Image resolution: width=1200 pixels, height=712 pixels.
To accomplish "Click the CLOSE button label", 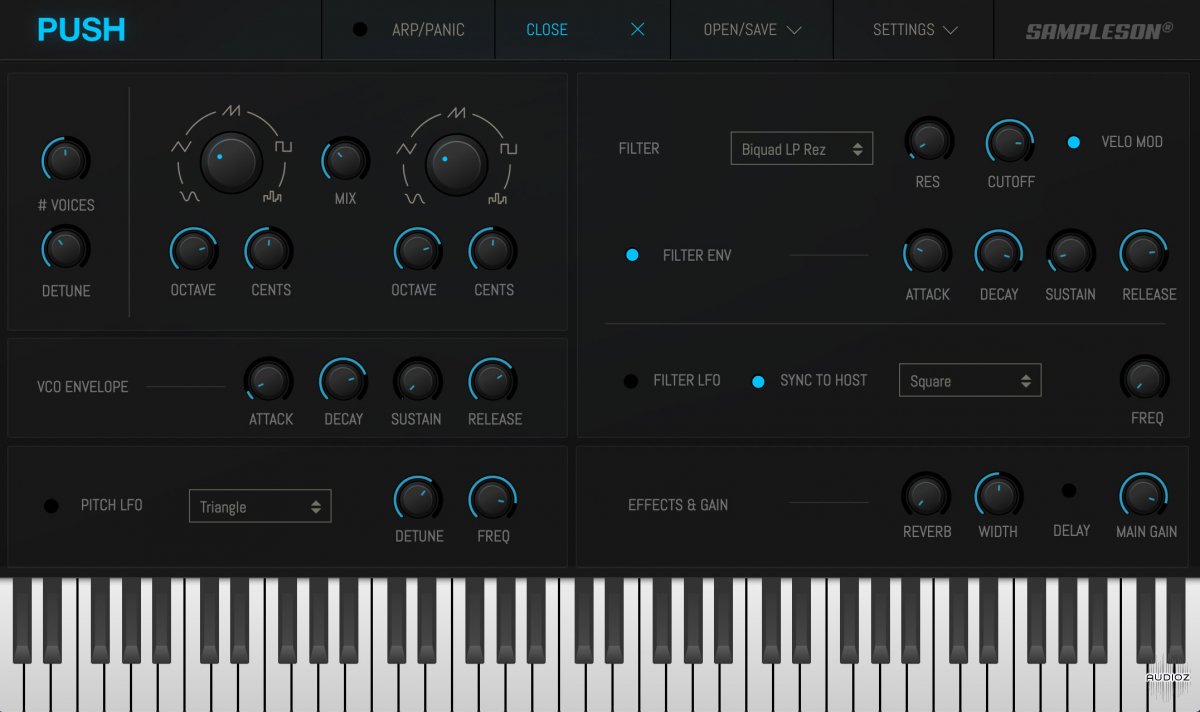I will [547, 30].
